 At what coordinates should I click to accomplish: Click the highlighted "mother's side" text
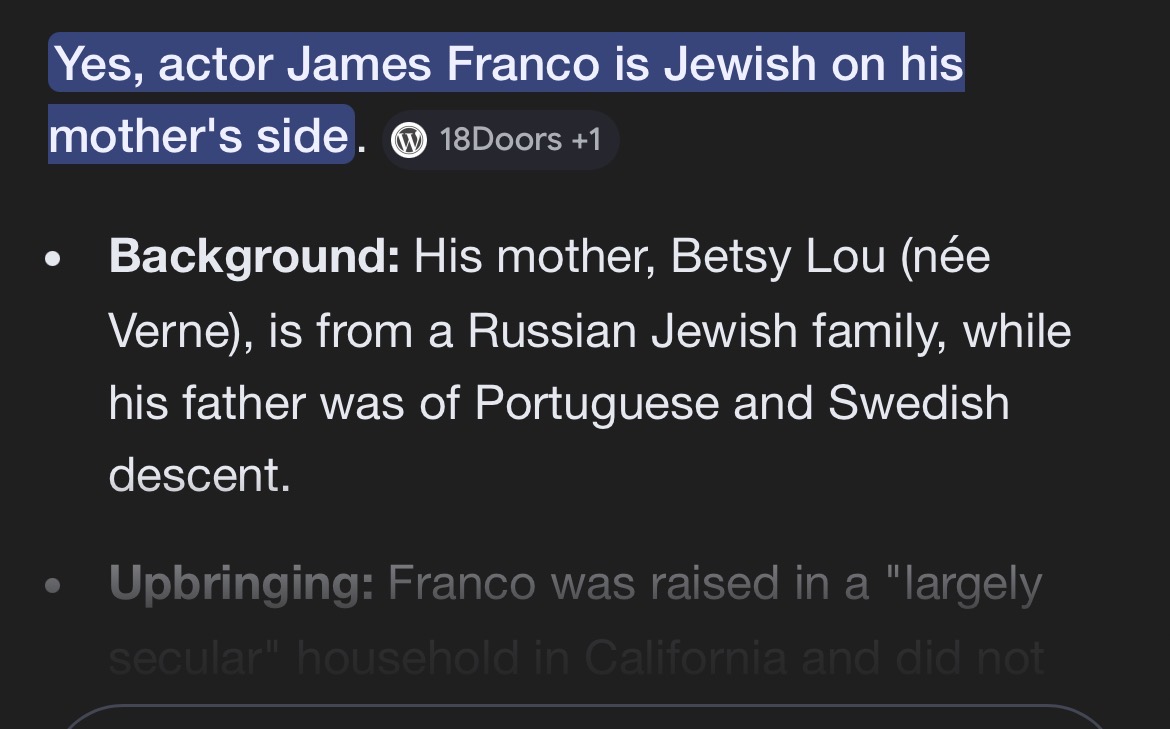point(198,135)
